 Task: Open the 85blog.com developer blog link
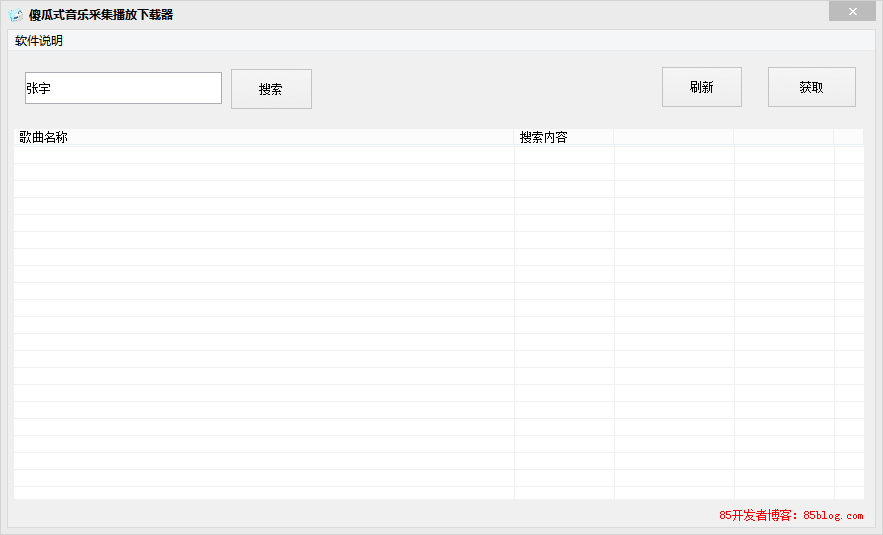pyautogui.click(x=790, y=516)
